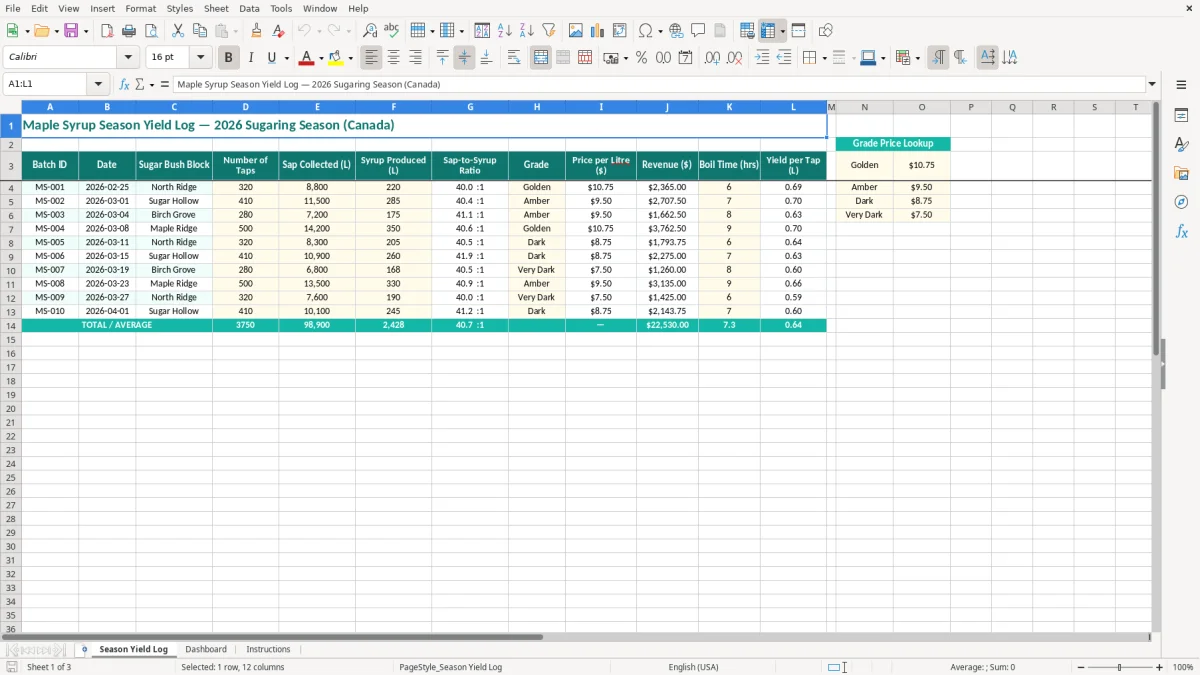Open sidebar Gallery icon

click(1181, 174)
